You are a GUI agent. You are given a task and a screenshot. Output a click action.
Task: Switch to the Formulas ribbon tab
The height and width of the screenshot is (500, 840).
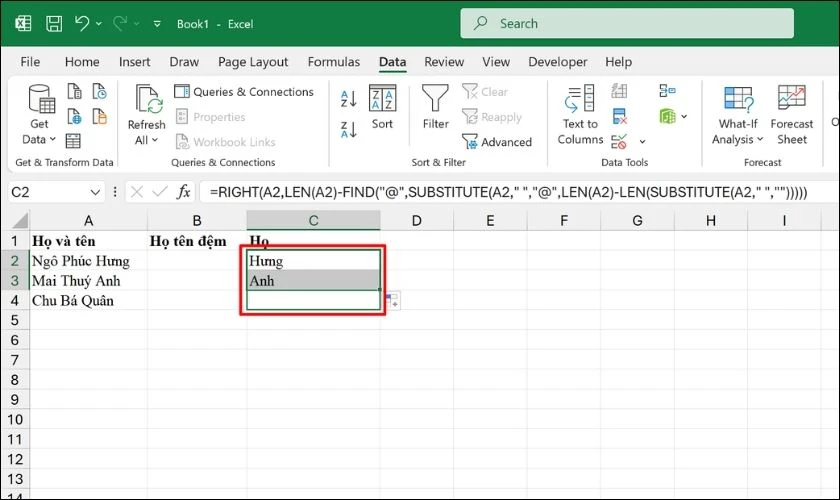tap(333, 62)
